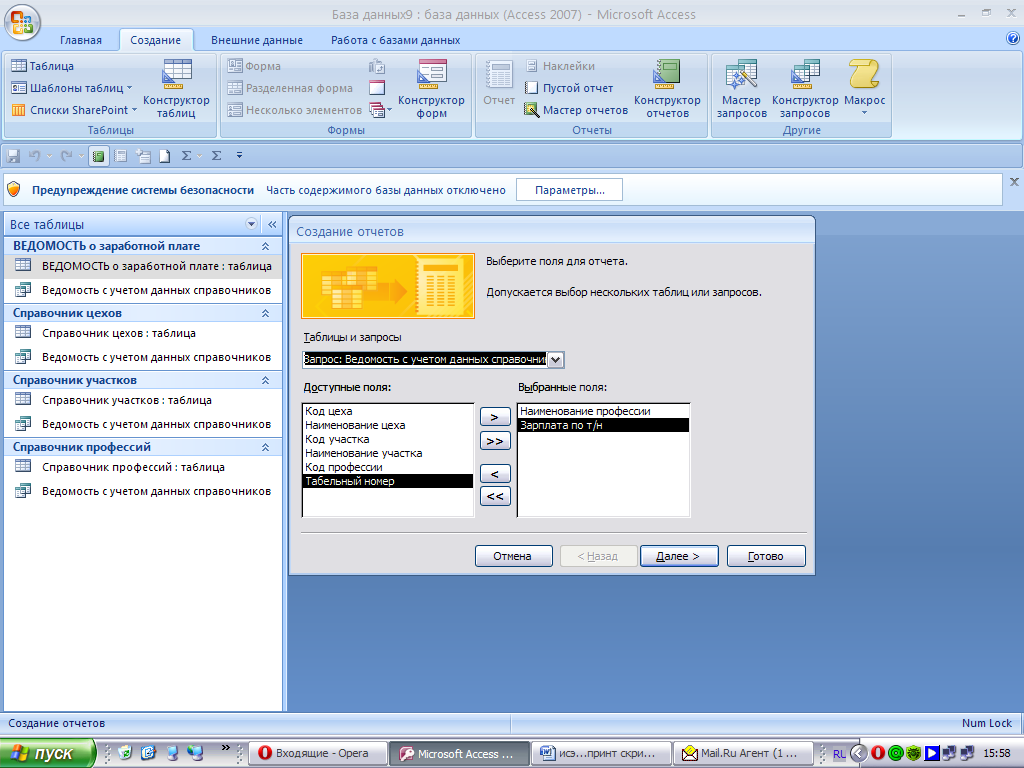This screenshot has height=768, width=1024.
Task: Launch Конструктор отчетов
Action: (x=667, y=88)
